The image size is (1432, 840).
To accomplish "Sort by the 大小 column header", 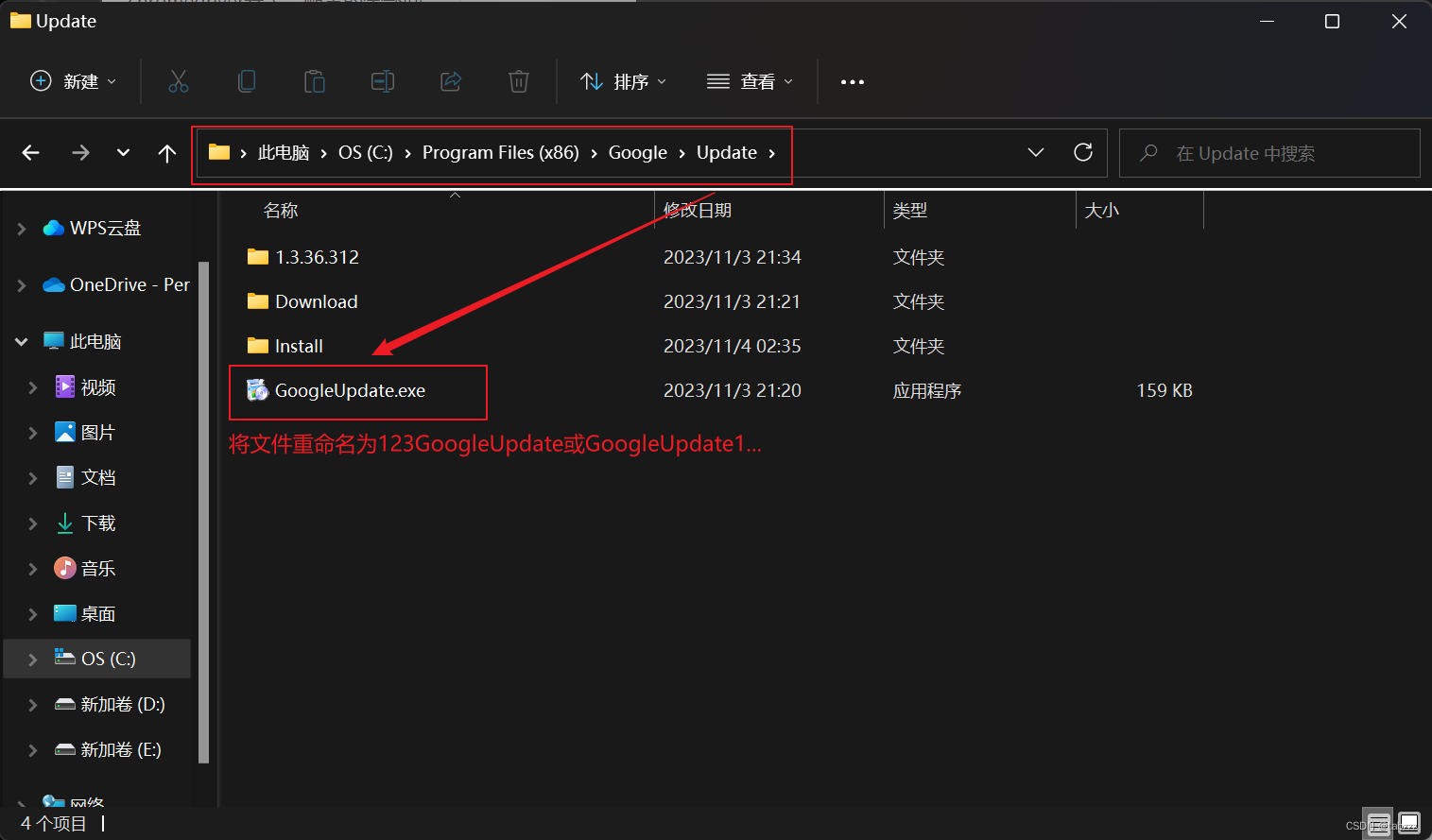I will pyautogui.click(x=1102, y=210).
